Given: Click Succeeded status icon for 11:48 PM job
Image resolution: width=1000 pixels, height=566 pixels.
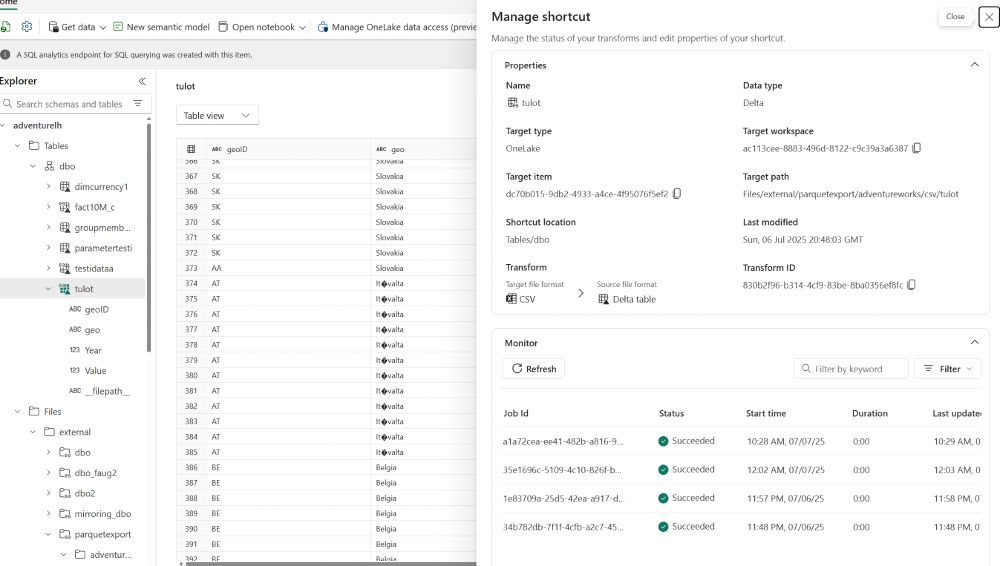Looking at the screenshot, I should pos(663,527).
